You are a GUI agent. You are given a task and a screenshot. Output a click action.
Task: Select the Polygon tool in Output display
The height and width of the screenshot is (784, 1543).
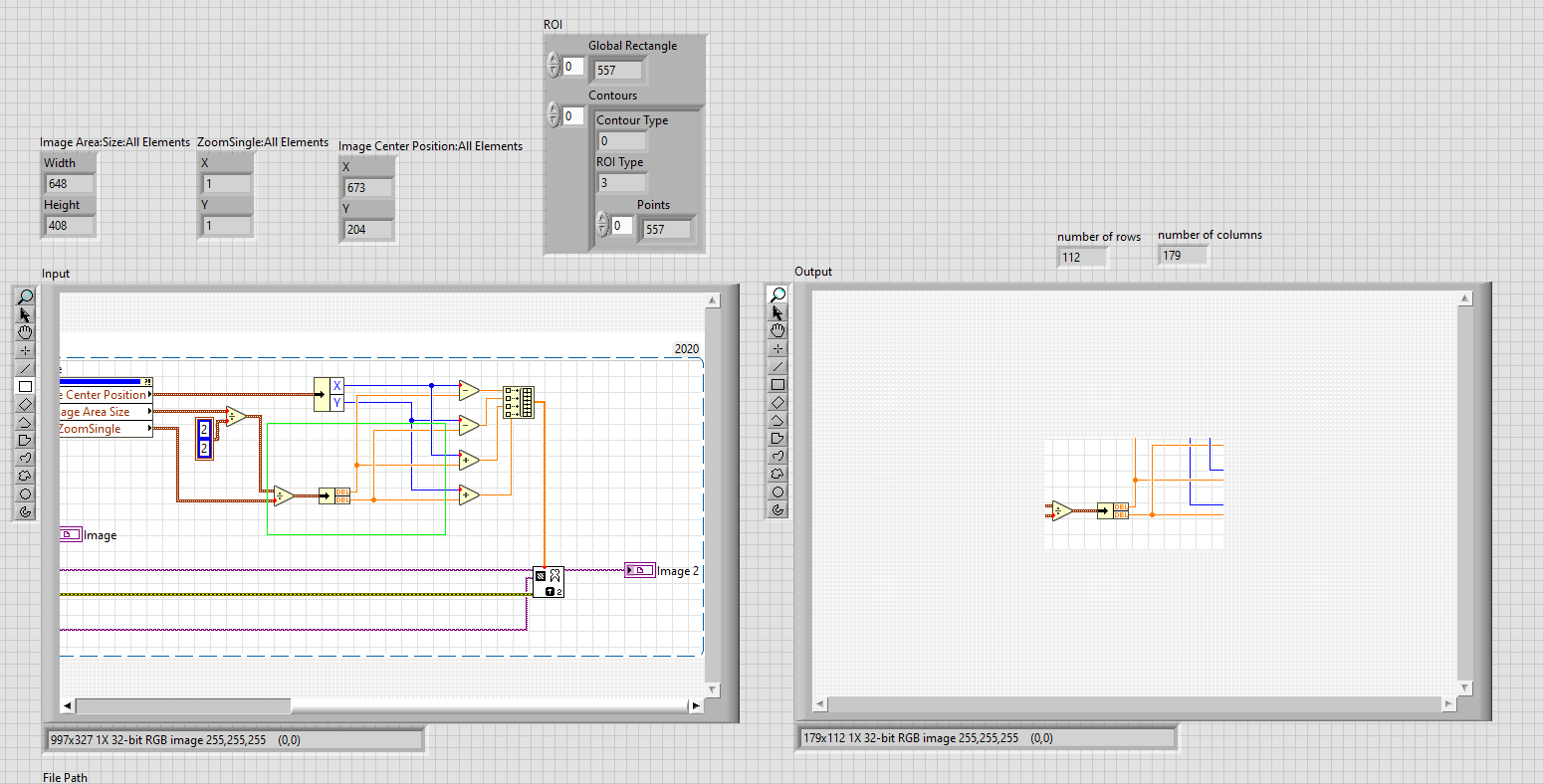click(778, 438)
